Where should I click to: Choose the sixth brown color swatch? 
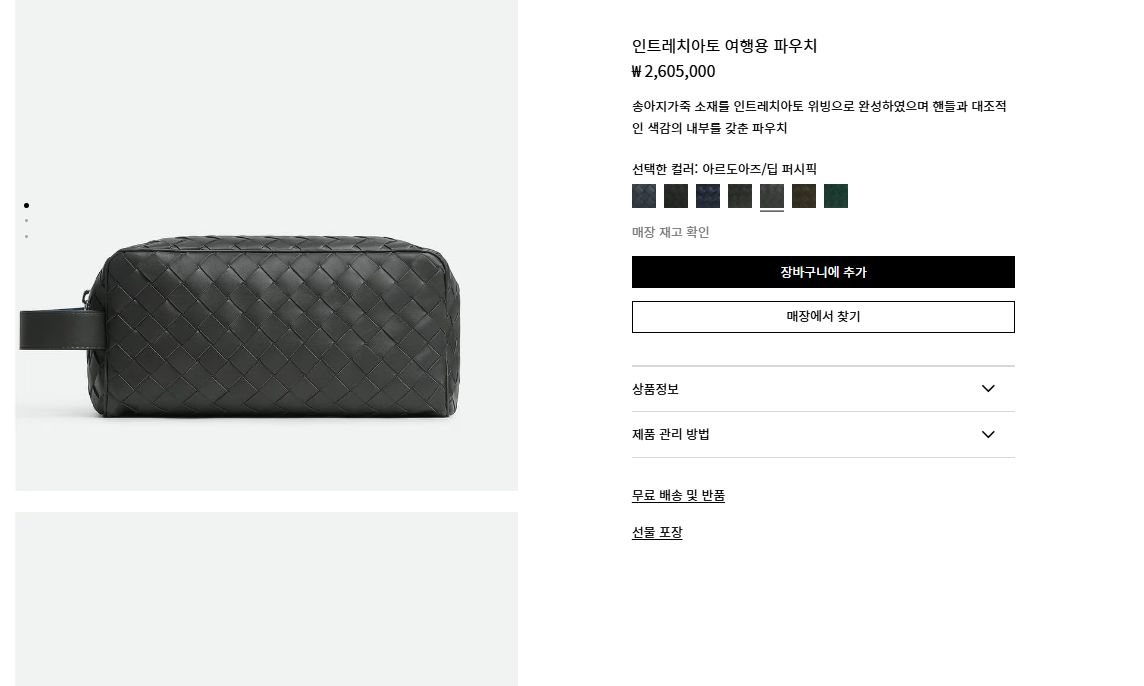(804, 196)
